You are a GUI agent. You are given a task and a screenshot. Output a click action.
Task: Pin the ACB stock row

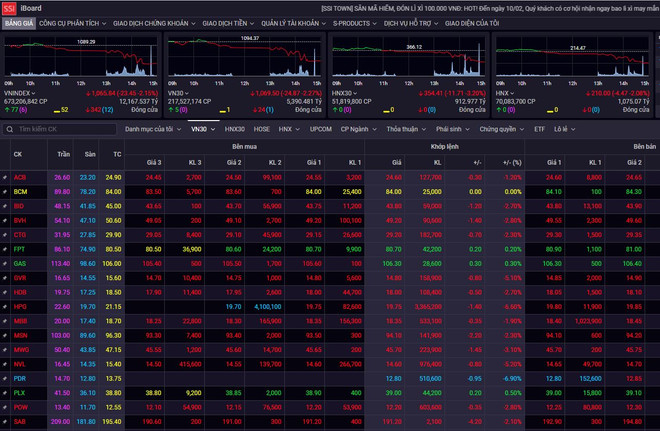click(6, 177)
